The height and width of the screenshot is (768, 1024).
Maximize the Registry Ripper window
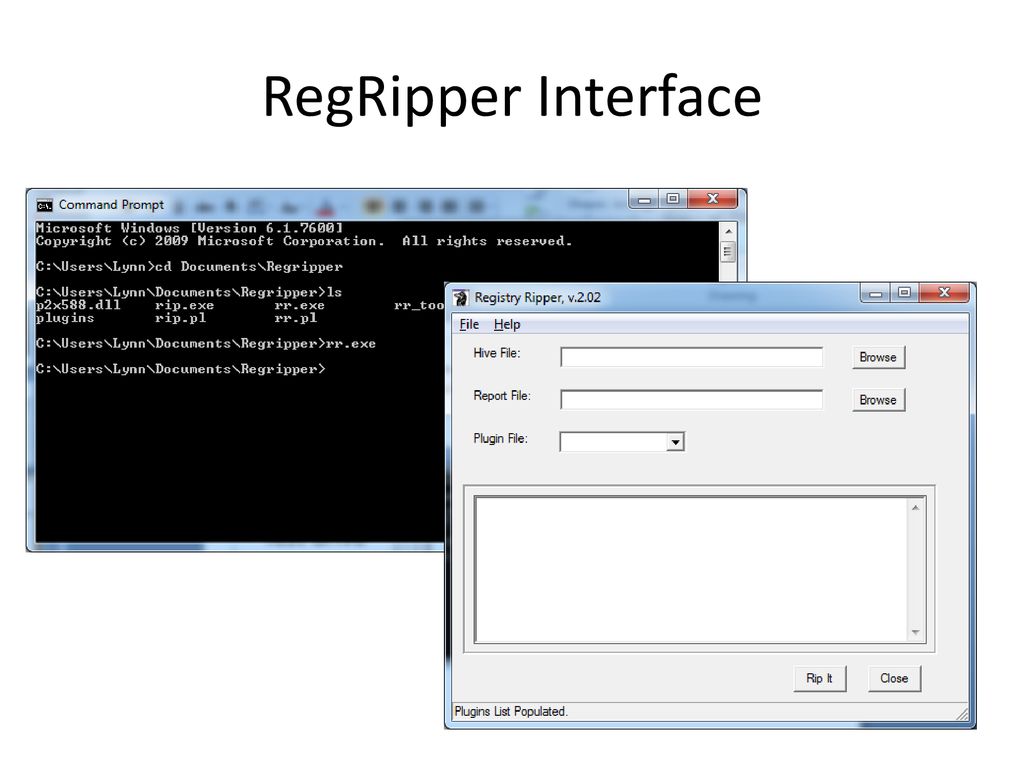click(x=904, y=293)
